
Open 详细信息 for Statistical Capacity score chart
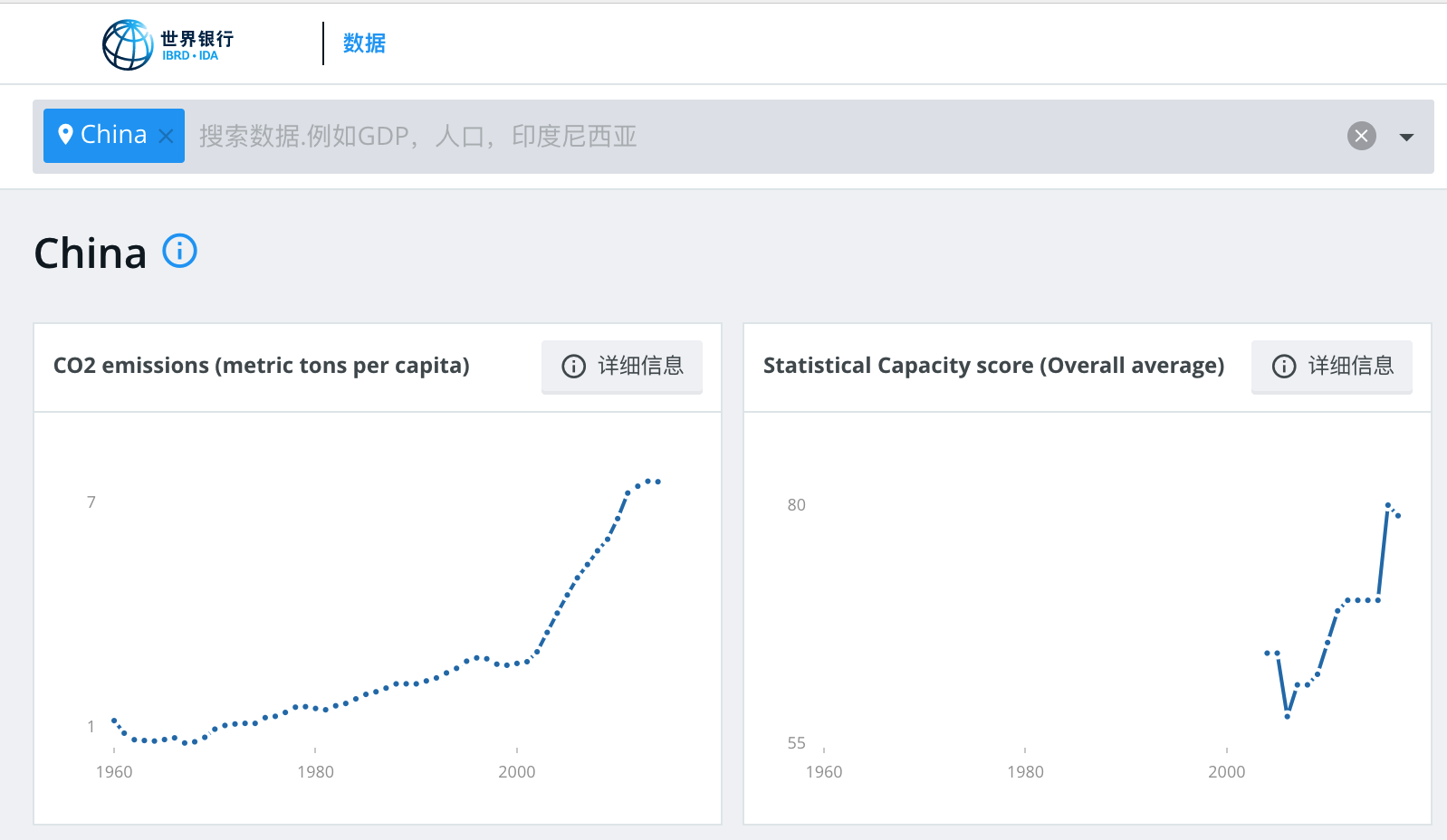point(1331,366)
